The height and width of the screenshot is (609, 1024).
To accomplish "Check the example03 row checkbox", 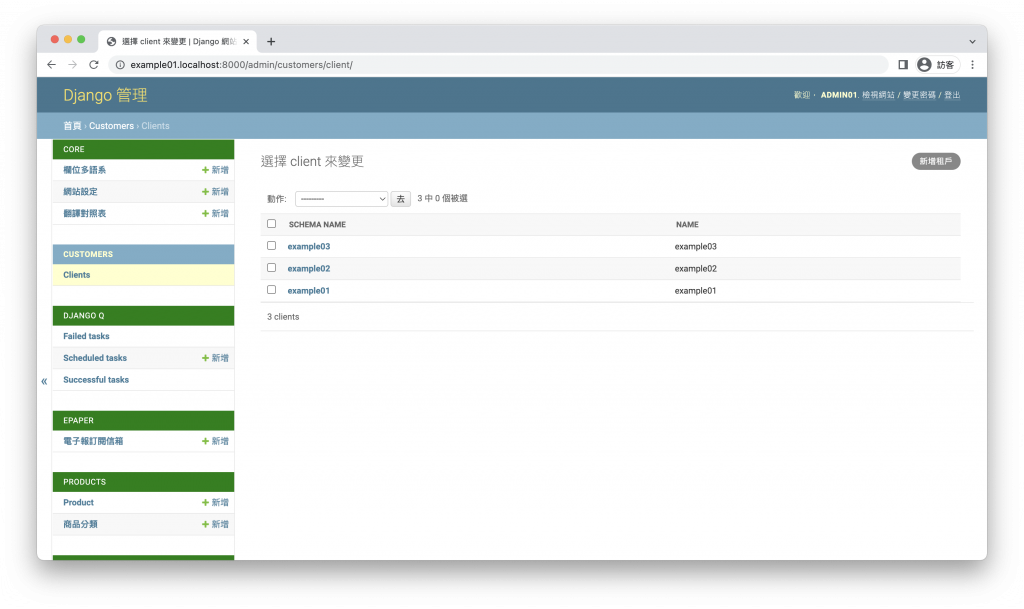I will (x=272, y=246).
